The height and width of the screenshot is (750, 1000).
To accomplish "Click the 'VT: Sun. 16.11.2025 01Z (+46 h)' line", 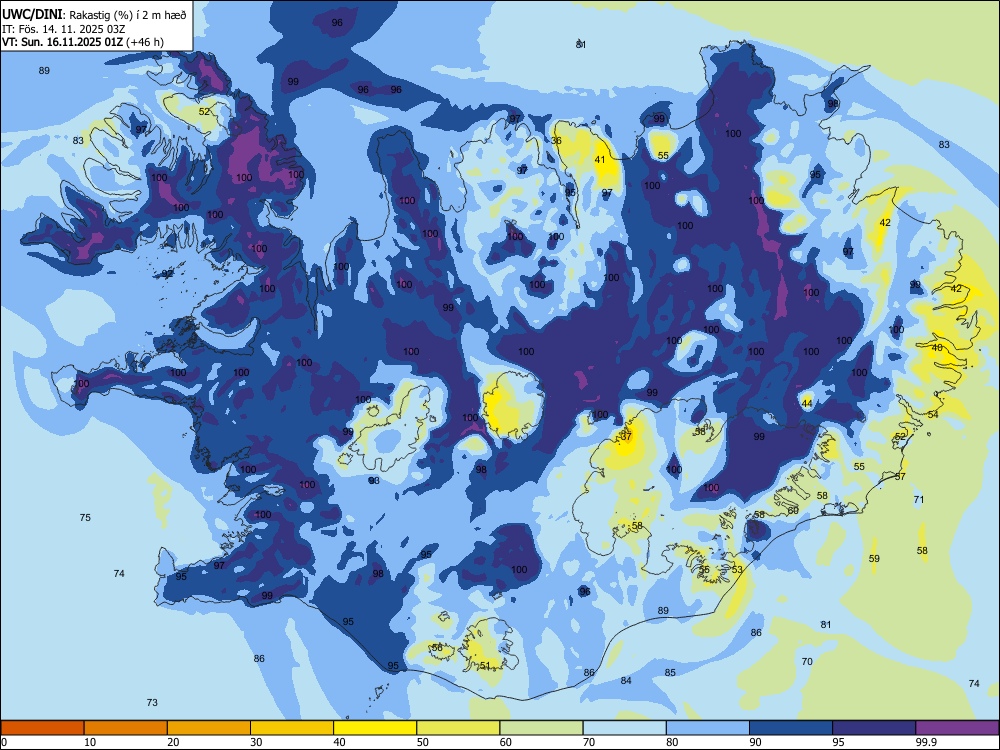I will (x=83, y=42).
